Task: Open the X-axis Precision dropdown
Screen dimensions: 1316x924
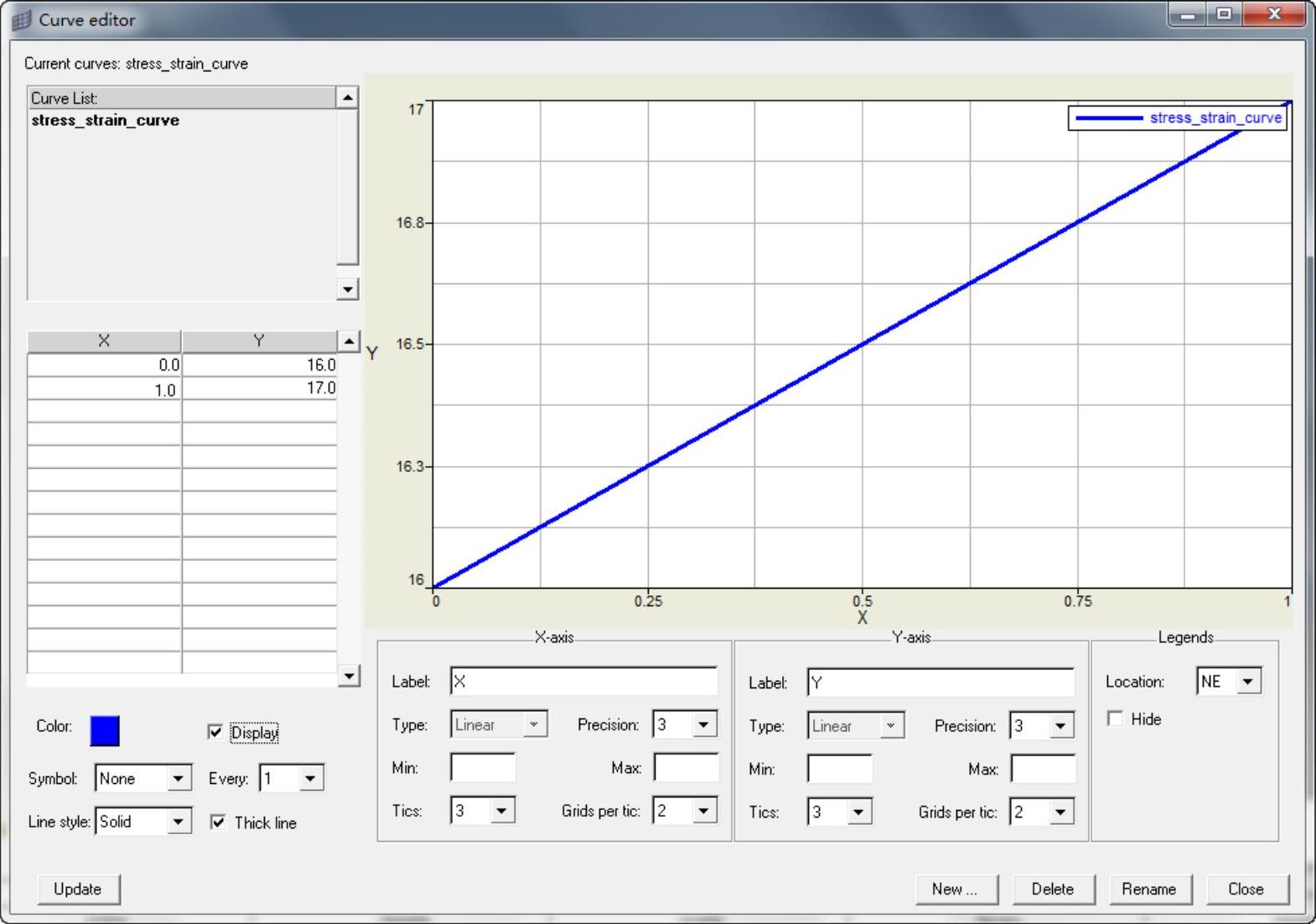Action: [702, 724]
